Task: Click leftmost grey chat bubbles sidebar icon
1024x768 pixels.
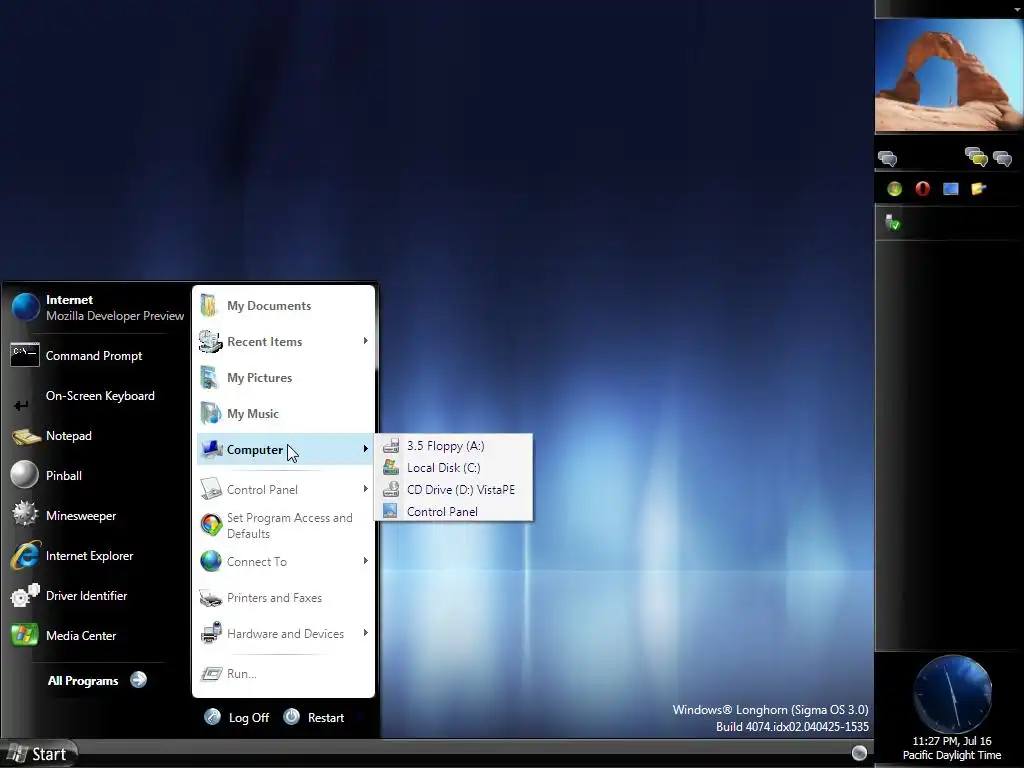Action: tap(887, 158)
